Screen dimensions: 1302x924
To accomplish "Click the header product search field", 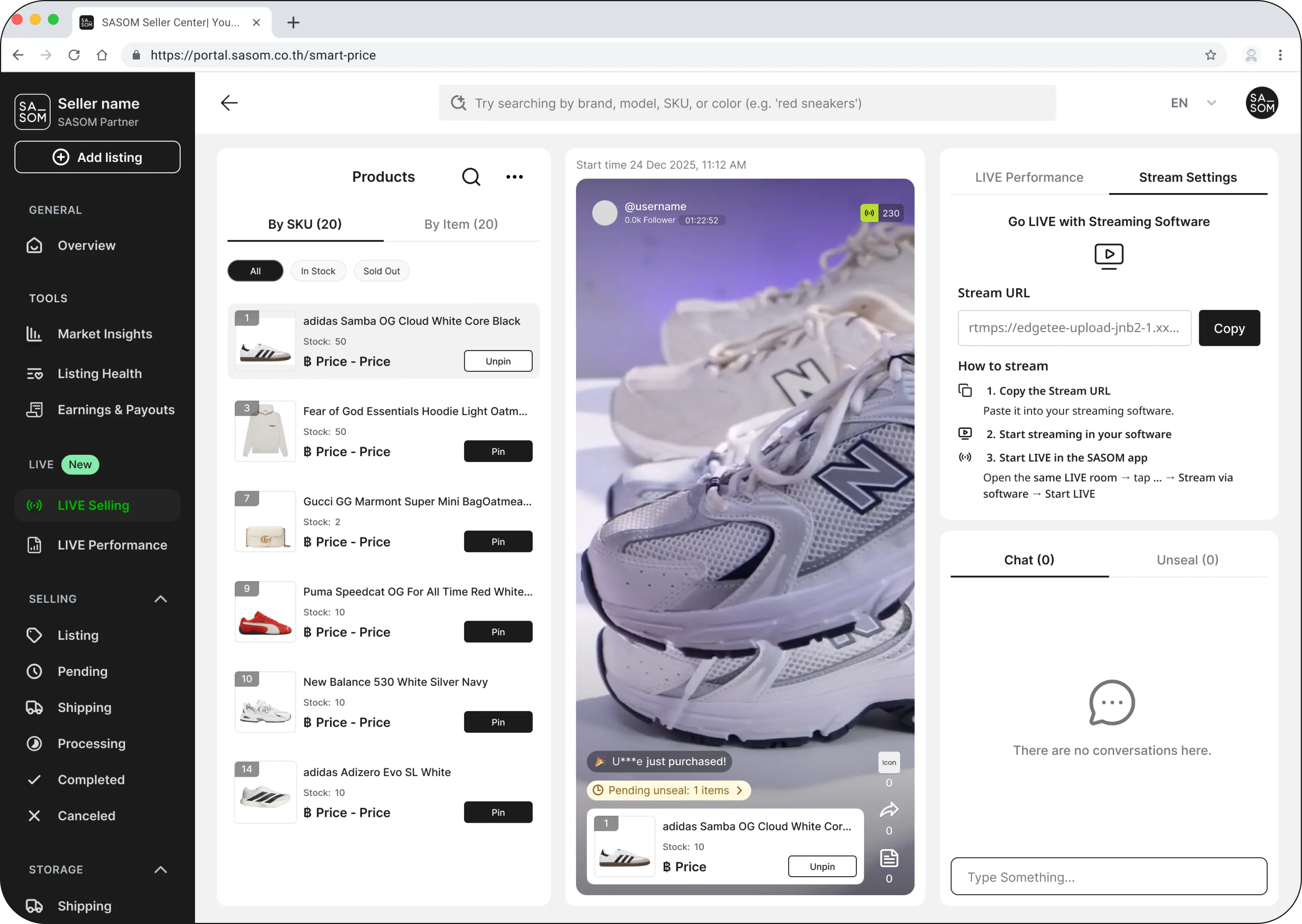I will tap(747, 103).
